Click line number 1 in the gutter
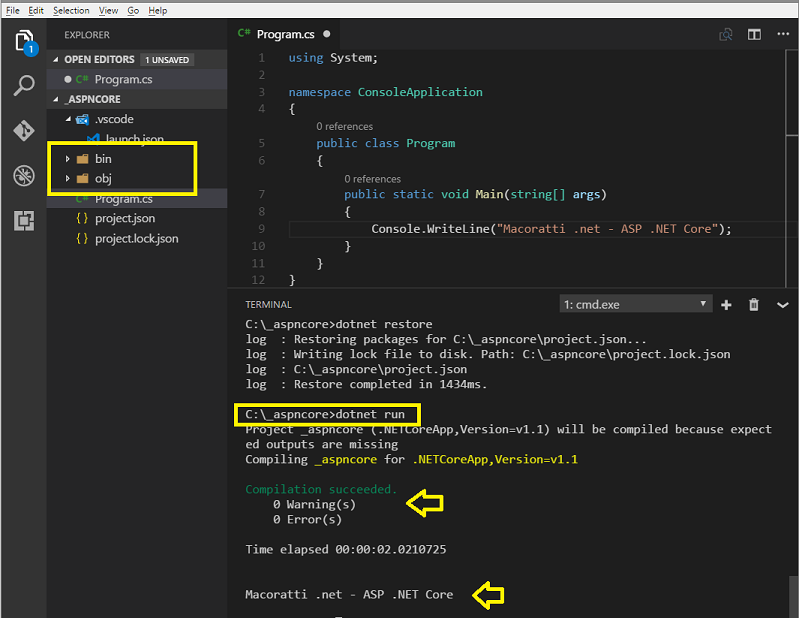 (x=261, y=58)
